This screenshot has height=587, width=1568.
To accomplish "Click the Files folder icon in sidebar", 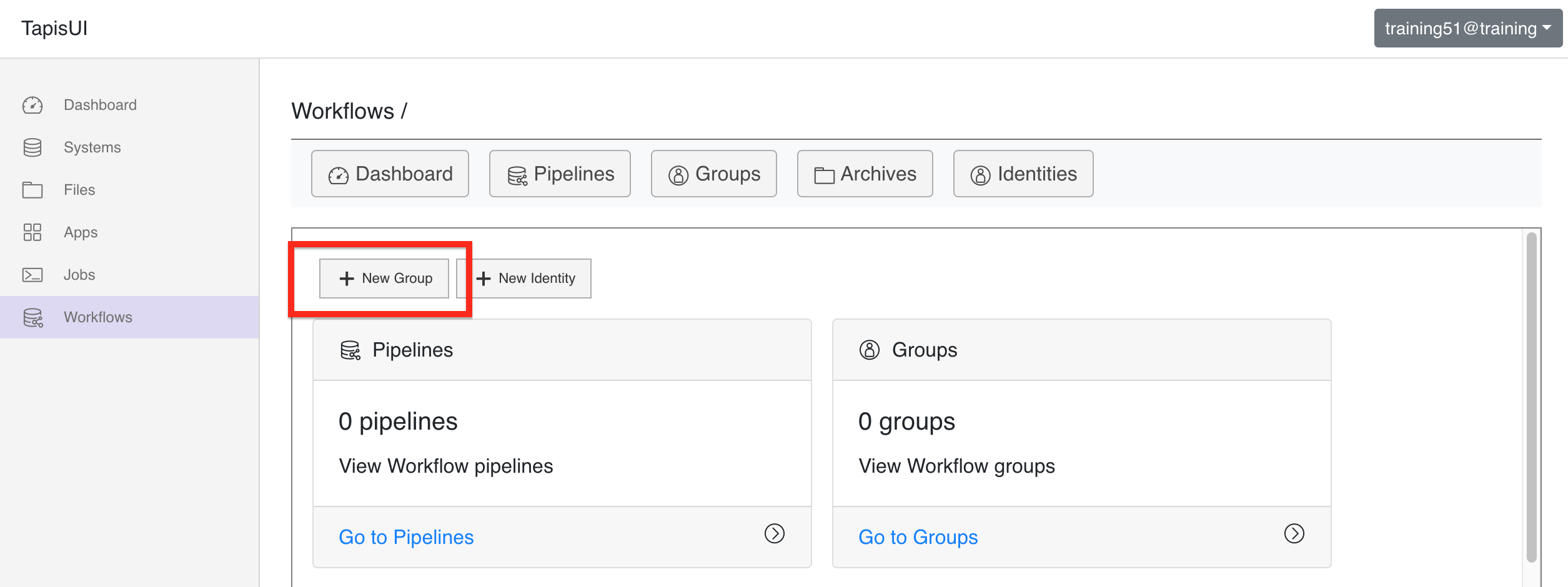I will (32, 190).
